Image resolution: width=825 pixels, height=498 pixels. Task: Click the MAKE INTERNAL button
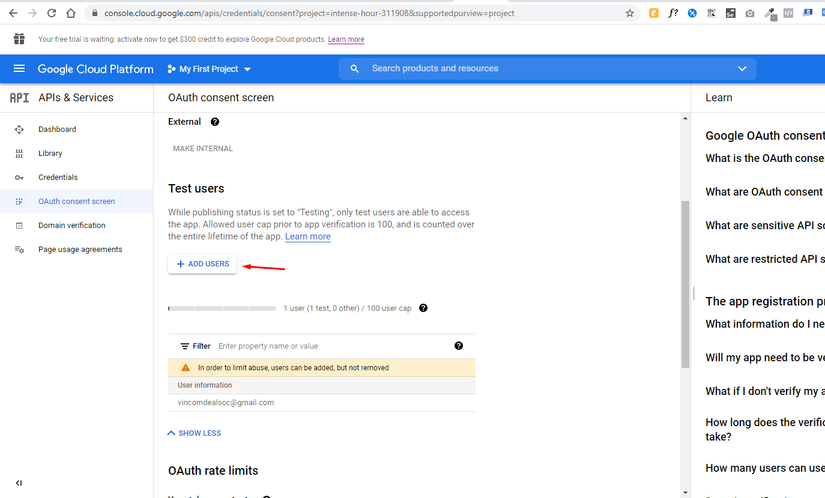coord(203,149)
